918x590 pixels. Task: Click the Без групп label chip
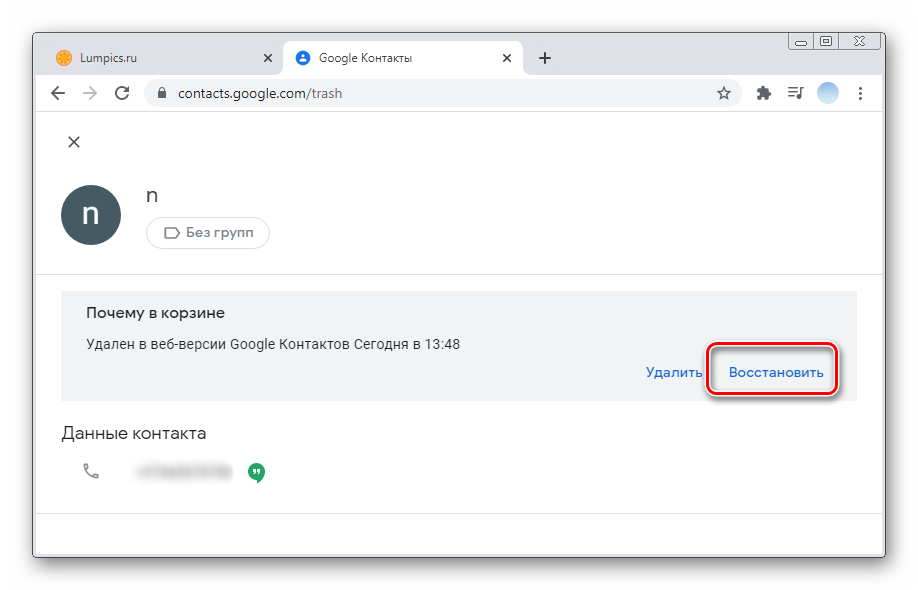[208, 233]
